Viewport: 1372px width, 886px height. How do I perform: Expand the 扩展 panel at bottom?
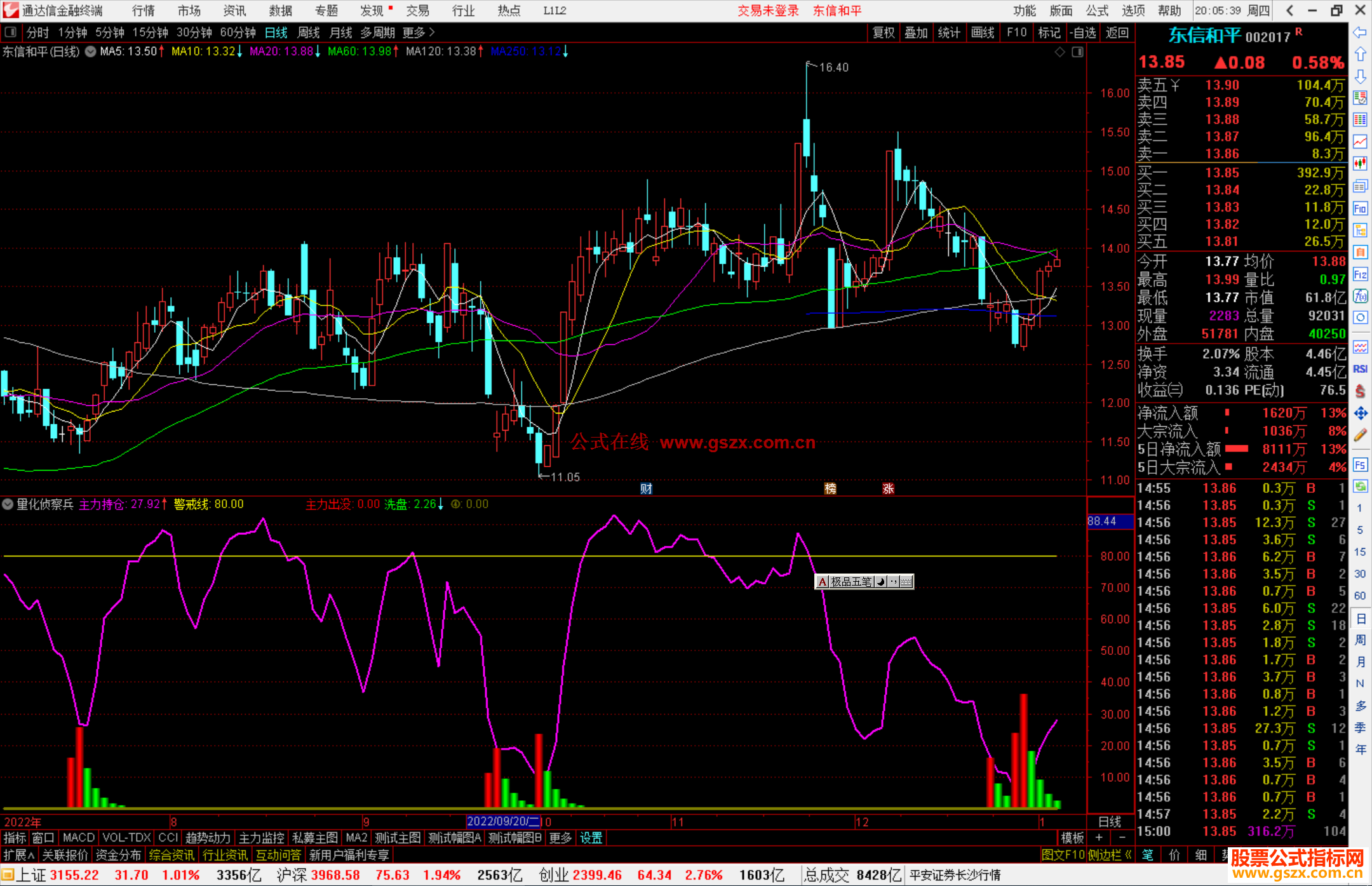pos(18,855)
